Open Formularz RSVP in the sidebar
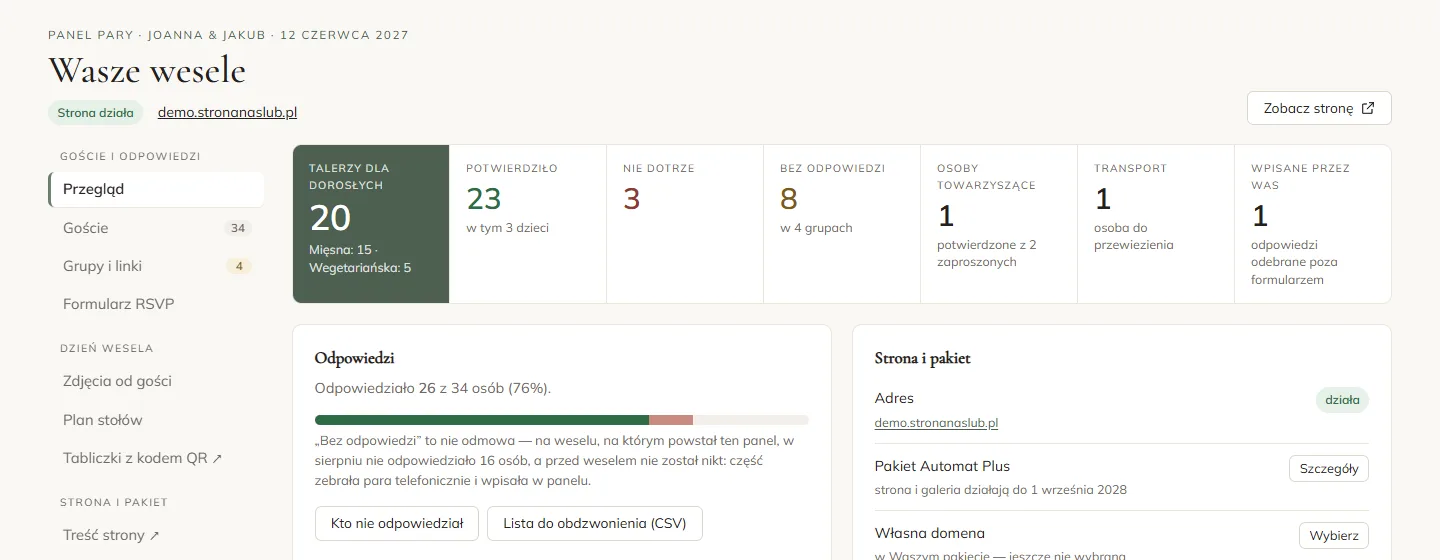1440x560 pixels. click(x=156, y=304)
